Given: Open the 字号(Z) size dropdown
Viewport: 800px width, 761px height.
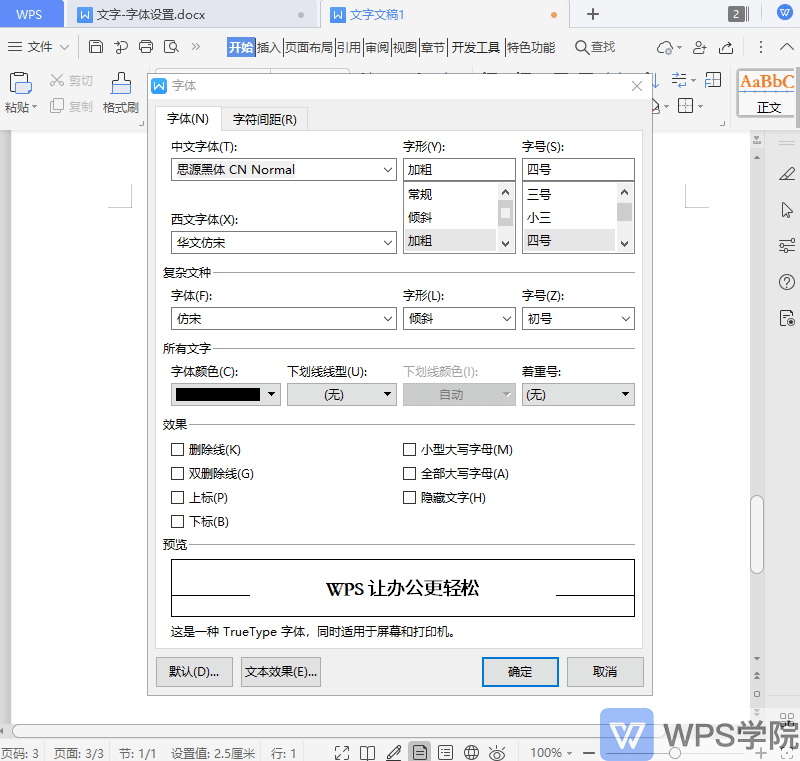Looking at the screenshot, I should 626,319.
